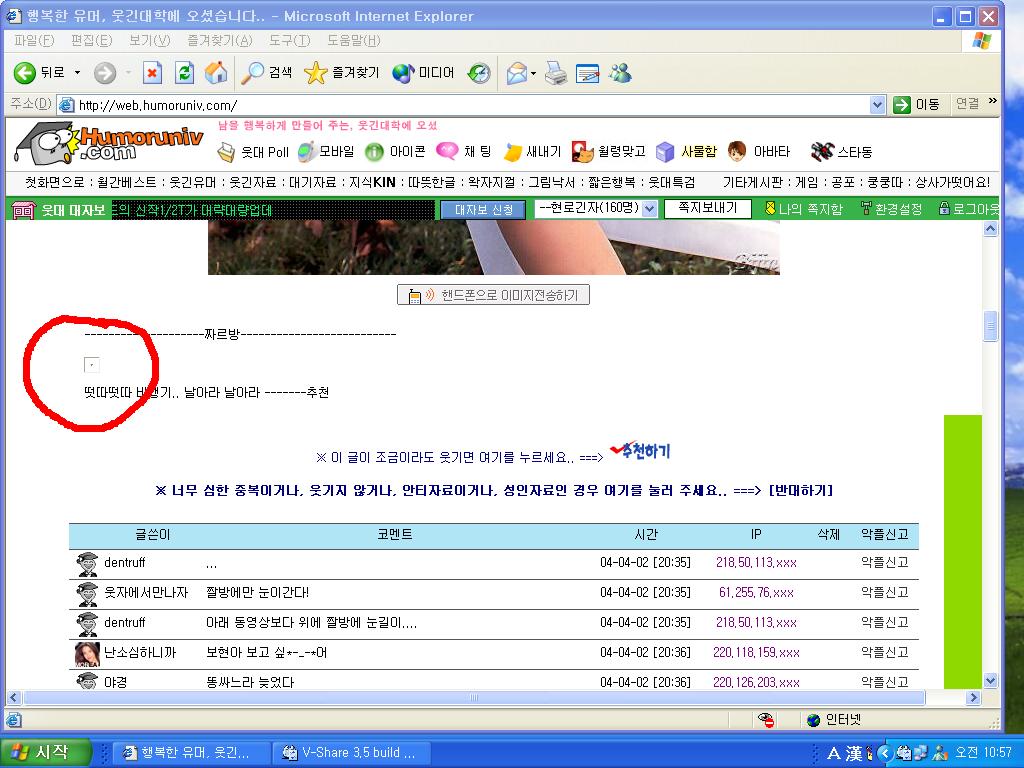
Task: Open the 웃대 Poll icon link
Action: [254, 152]
